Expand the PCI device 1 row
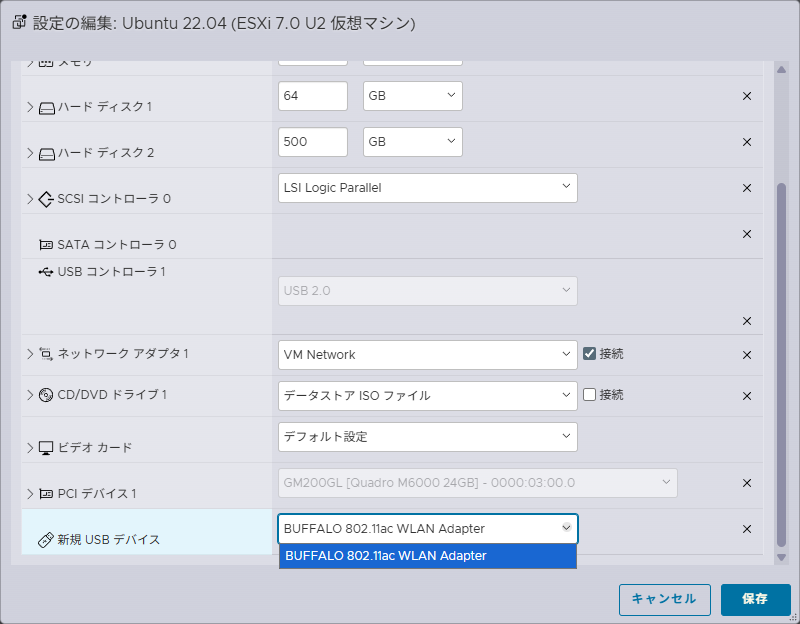The height and width of the screenshot is (624, 800). [x=30, y=494]
